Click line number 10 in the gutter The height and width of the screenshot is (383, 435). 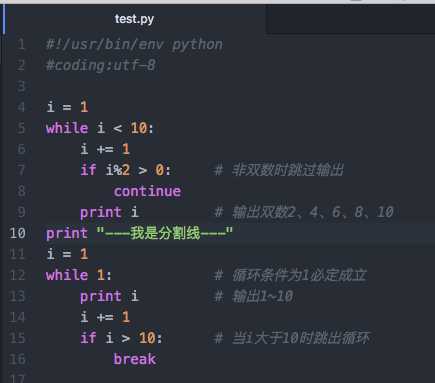[18, 233]
